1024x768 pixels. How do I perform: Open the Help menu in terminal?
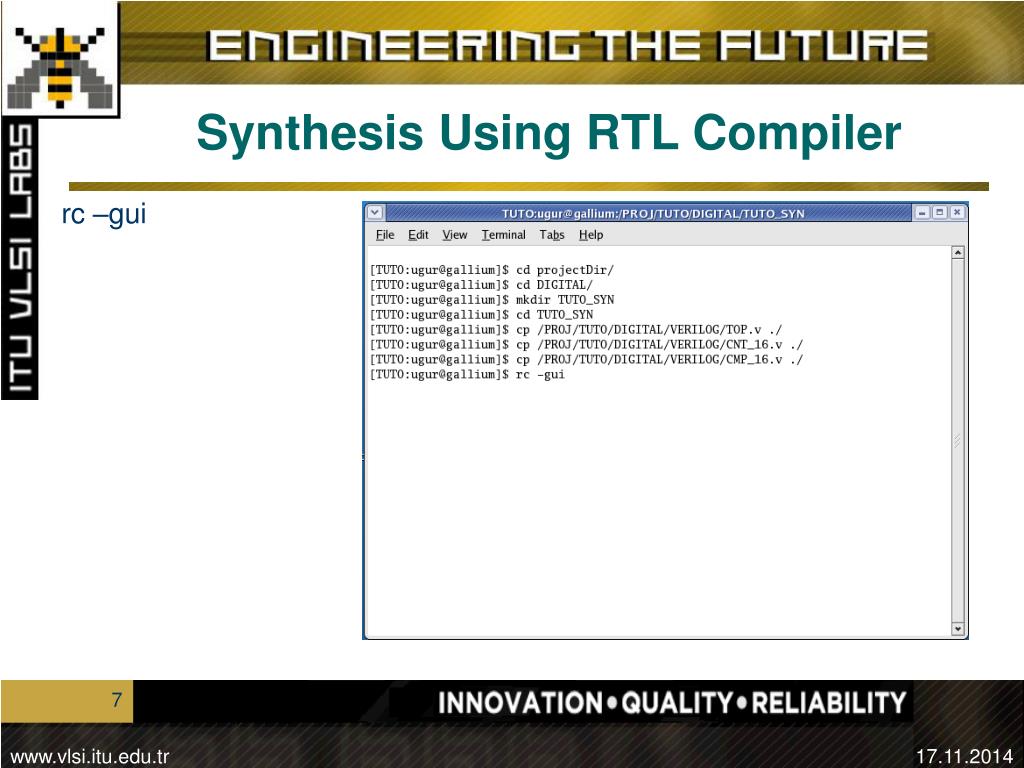(591, 235)
